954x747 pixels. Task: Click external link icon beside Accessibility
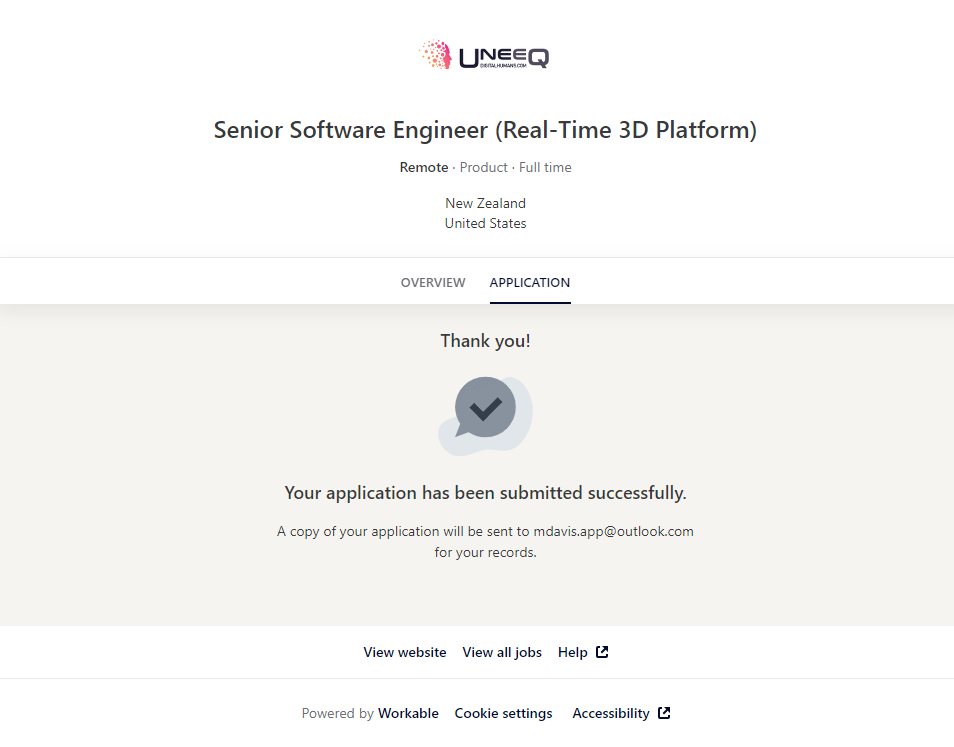click(664, 713)
